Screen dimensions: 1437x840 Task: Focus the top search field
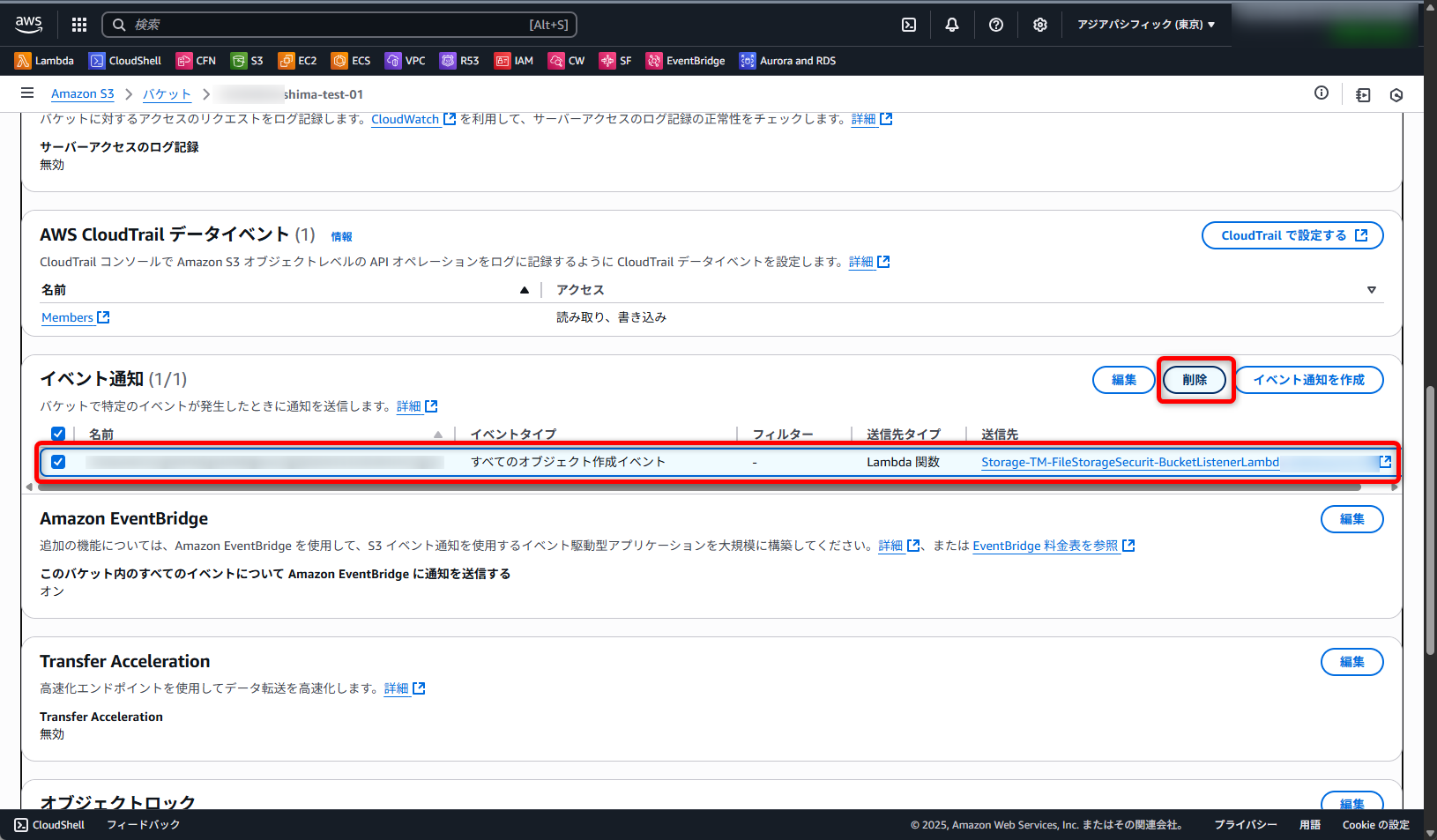(339, 25)
